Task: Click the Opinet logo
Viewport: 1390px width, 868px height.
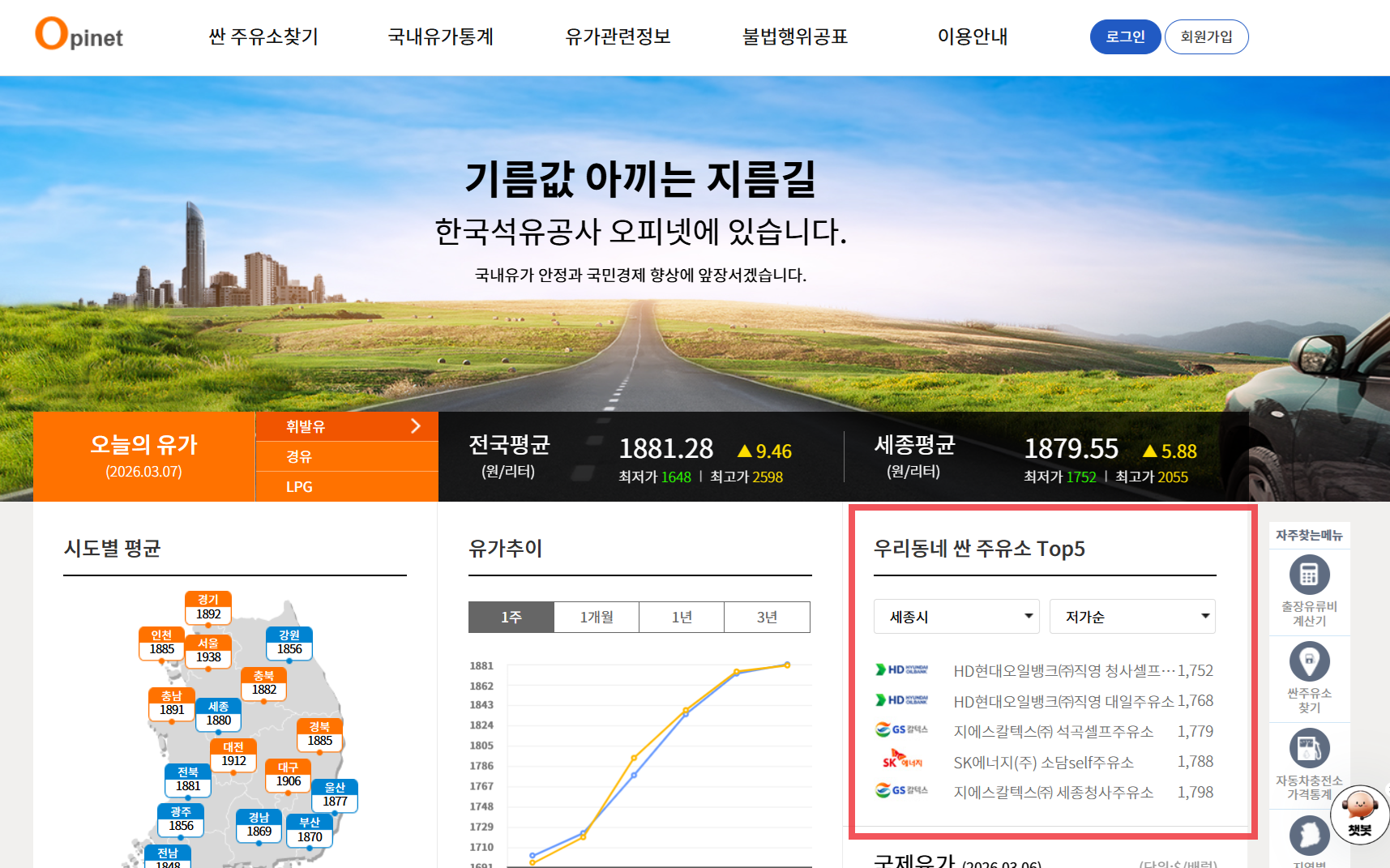Action: point(79,34)
